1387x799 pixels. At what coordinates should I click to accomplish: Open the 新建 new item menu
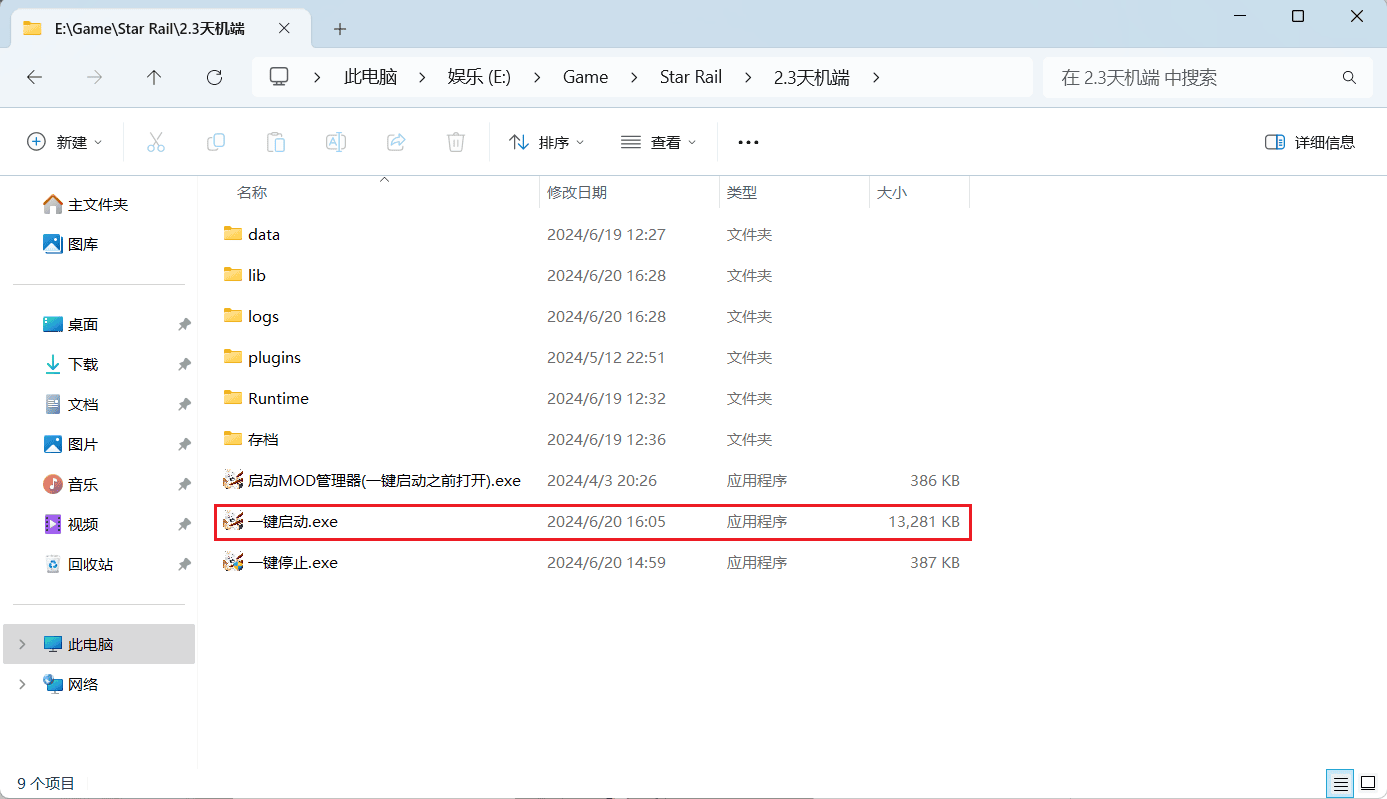(x=65, y=142)
